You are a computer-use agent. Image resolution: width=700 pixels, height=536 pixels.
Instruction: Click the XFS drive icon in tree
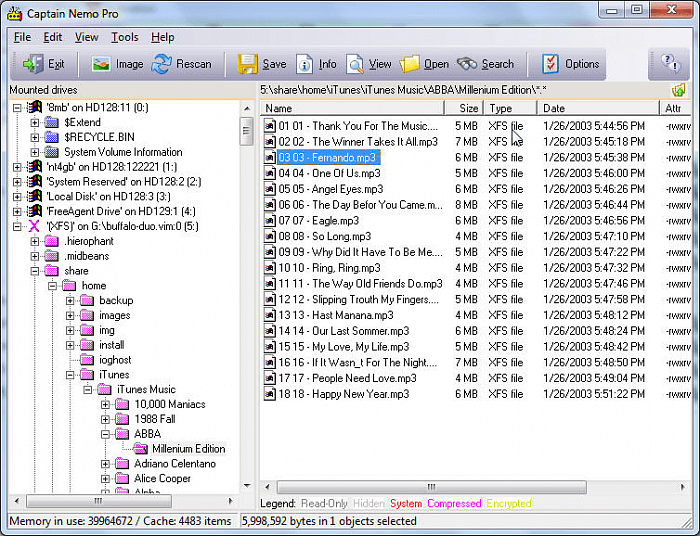[x=34, y=226]
